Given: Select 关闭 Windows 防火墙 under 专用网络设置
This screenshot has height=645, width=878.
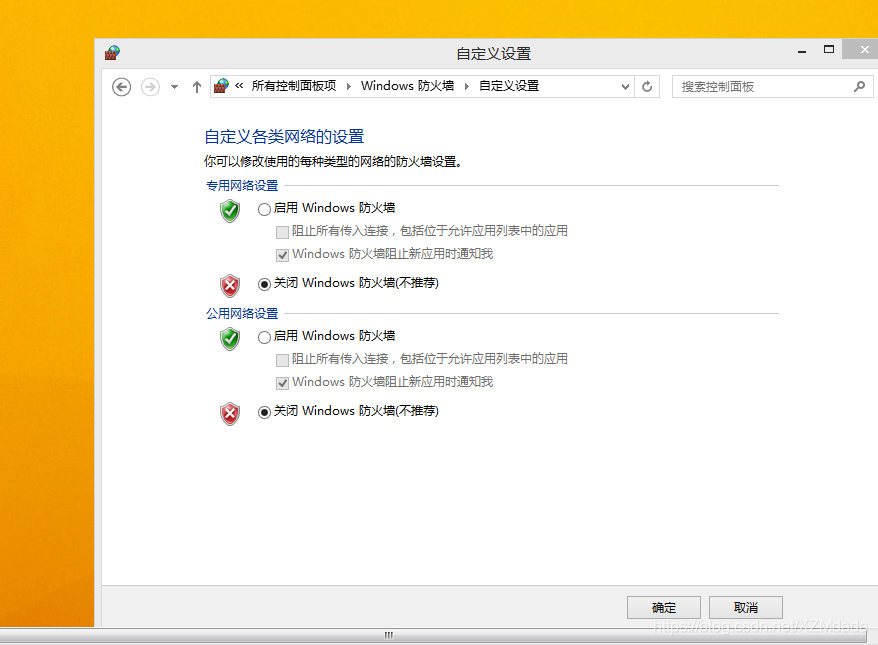Looking at the screenshot, I should click(x=264, y=284).
